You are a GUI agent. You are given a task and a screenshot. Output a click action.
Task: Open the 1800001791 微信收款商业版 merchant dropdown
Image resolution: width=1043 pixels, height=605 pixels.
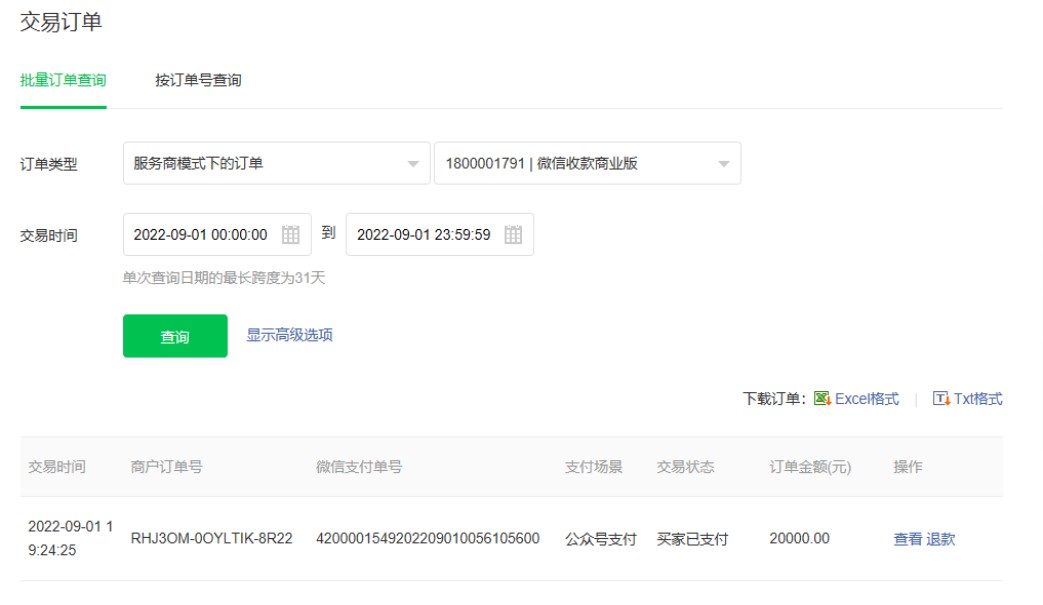pyautogui.click(x=587, y=164)
